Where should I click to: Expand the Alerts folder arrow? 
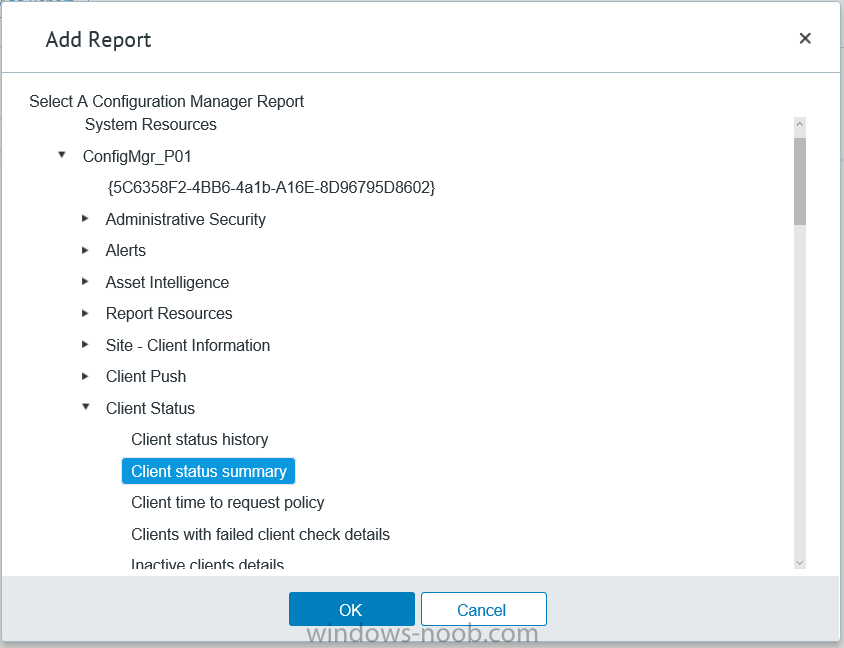pos(85,250)
